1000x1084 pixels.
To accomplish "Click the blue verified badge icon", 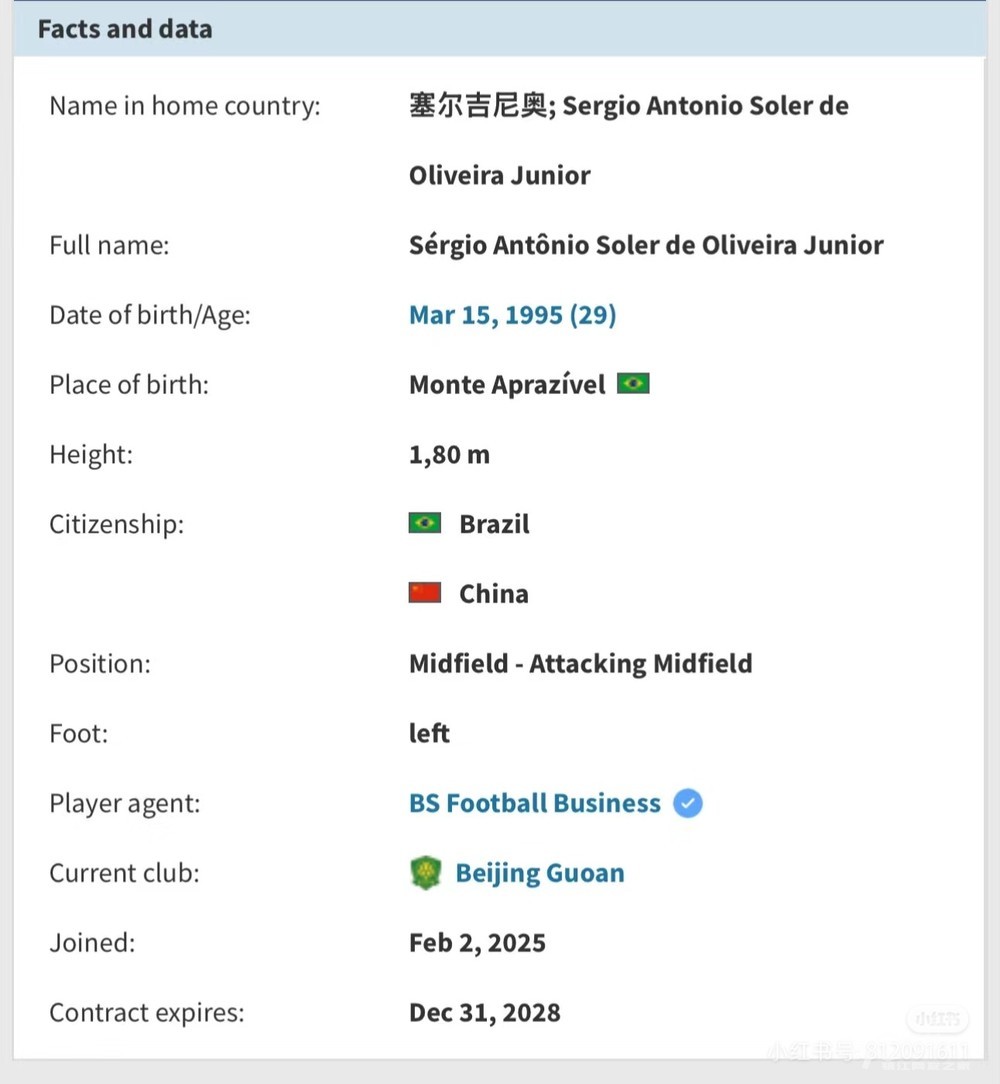I will (x=688, y=803).
